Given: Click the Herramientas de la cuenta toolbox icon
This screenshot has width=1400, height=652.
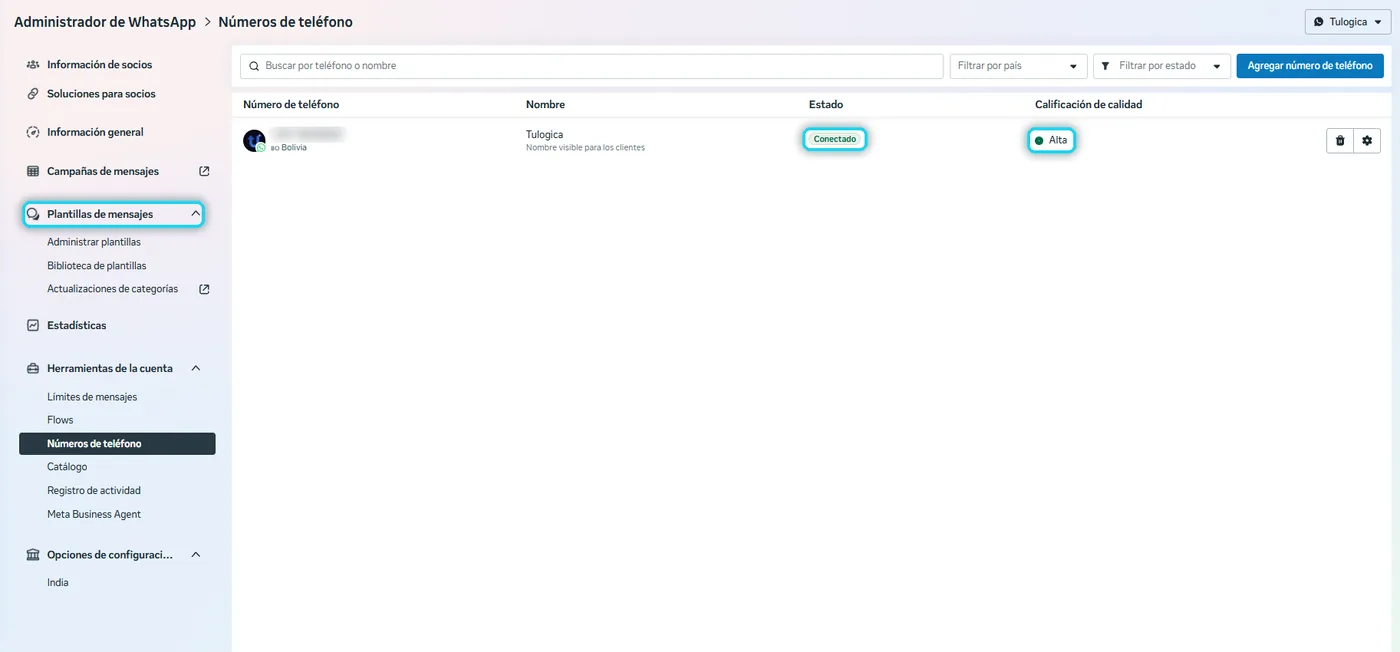Looking at the screenshot, I should coord(33,368).
